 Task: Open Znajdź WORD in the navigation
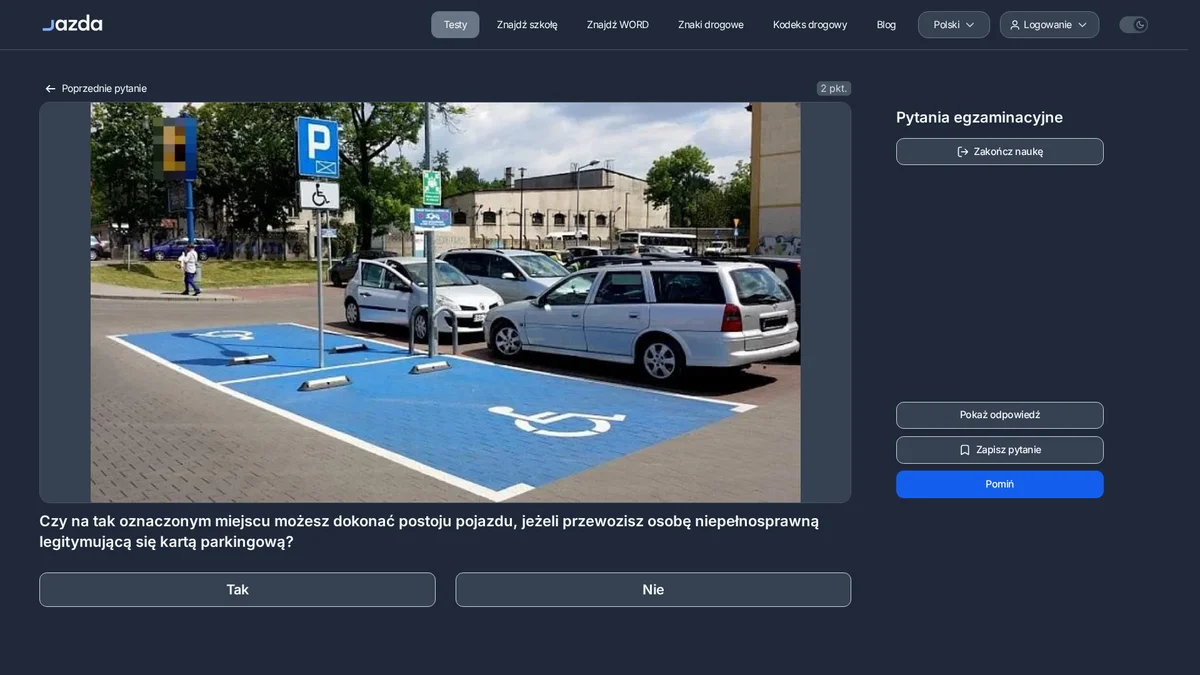click(618, 25)
